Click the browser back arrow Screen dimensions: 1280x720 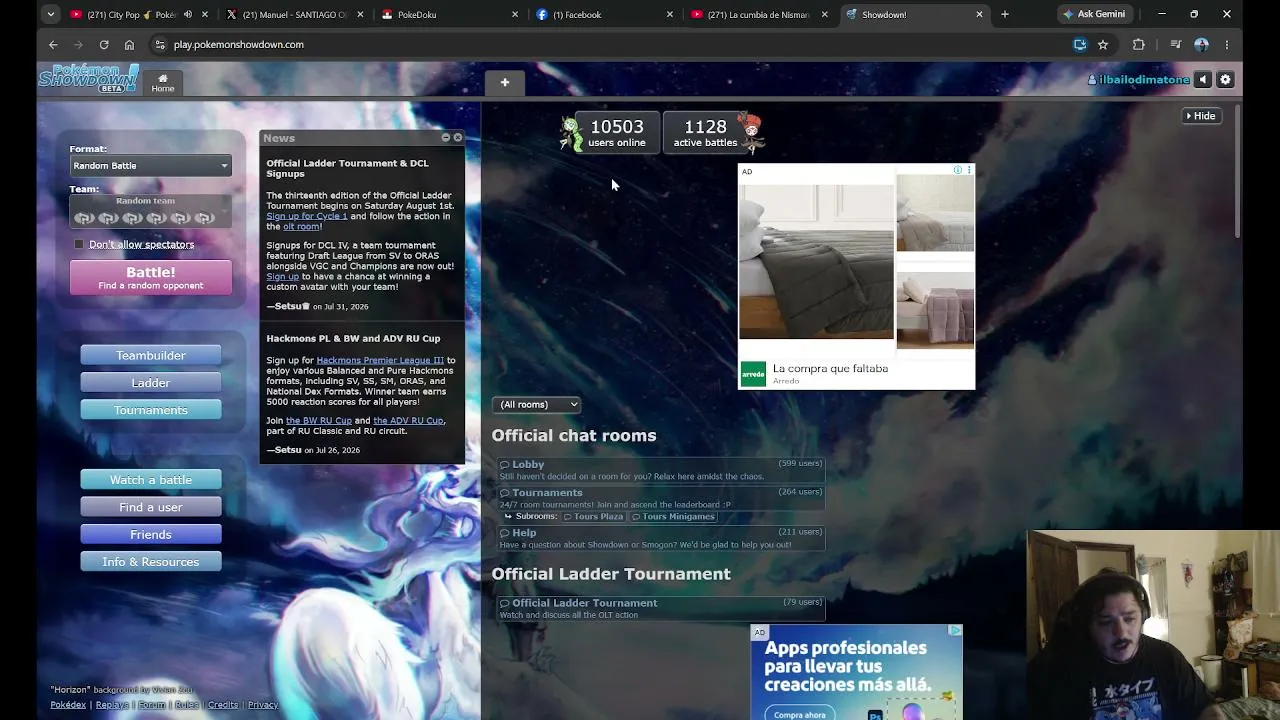pyautogui.click(x=53, y=44)
